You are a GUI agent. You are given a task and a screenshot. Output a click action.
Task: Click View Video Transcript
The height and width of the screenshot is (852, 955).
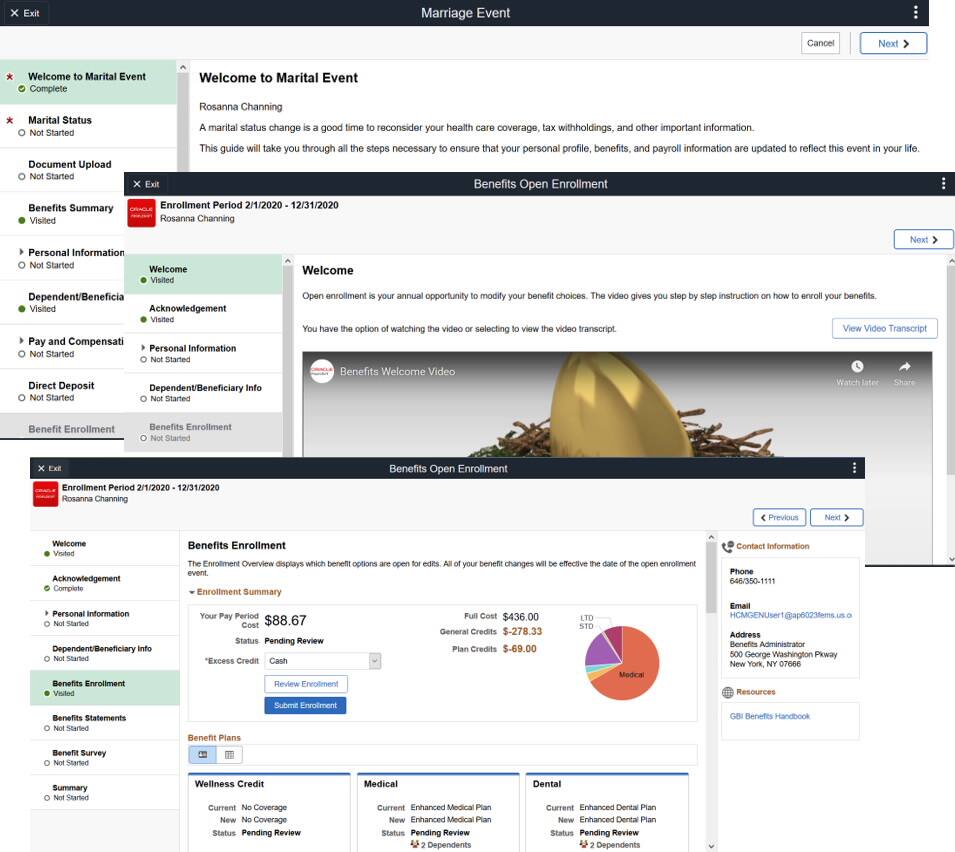pos(885,328)
